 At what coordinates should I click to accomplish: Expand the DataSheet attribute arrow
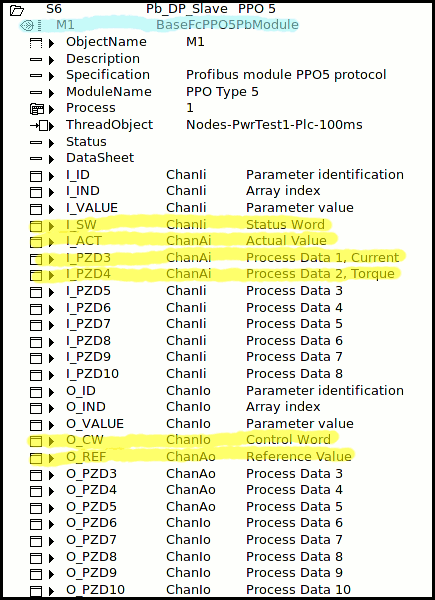pyautogui.click(x=52, y=159)
